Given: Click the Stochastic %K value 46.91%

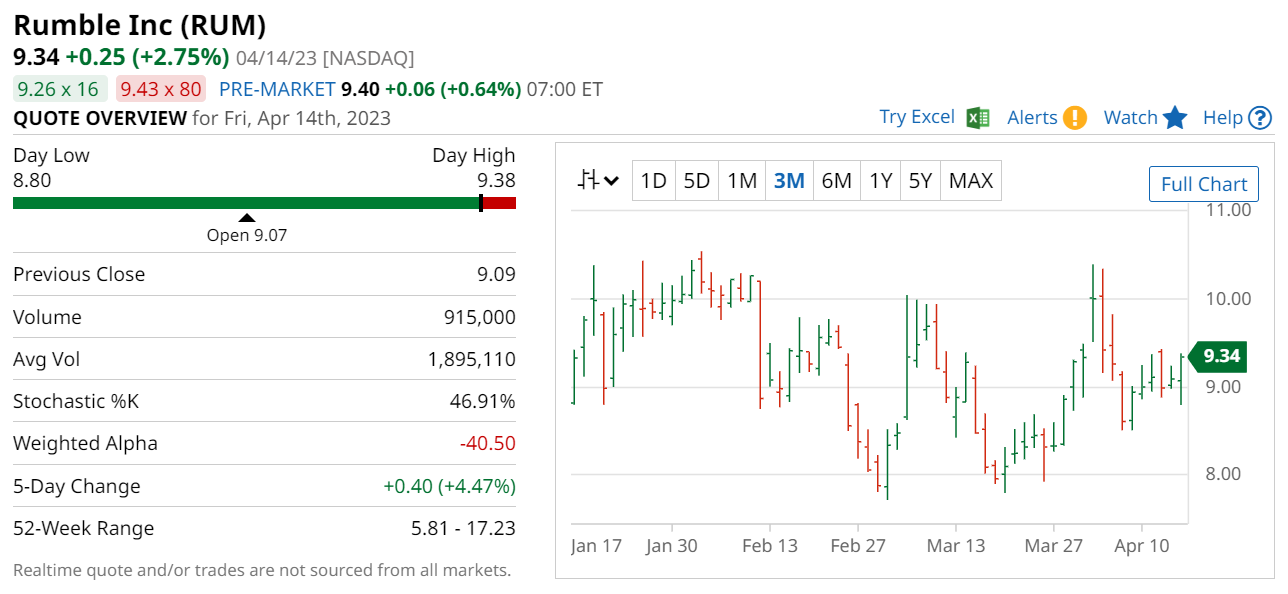Looking at the screenshot, I should 483,401.
